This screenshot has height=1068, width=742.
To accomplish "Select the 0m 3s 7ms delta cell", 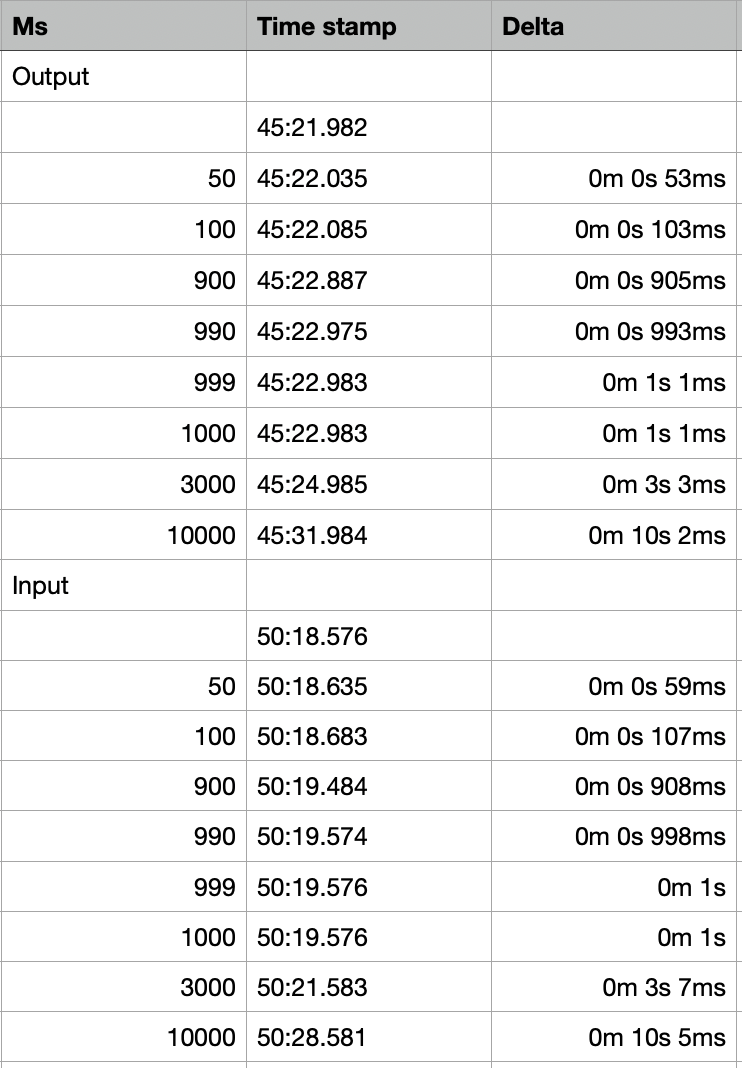I will 614,987.
